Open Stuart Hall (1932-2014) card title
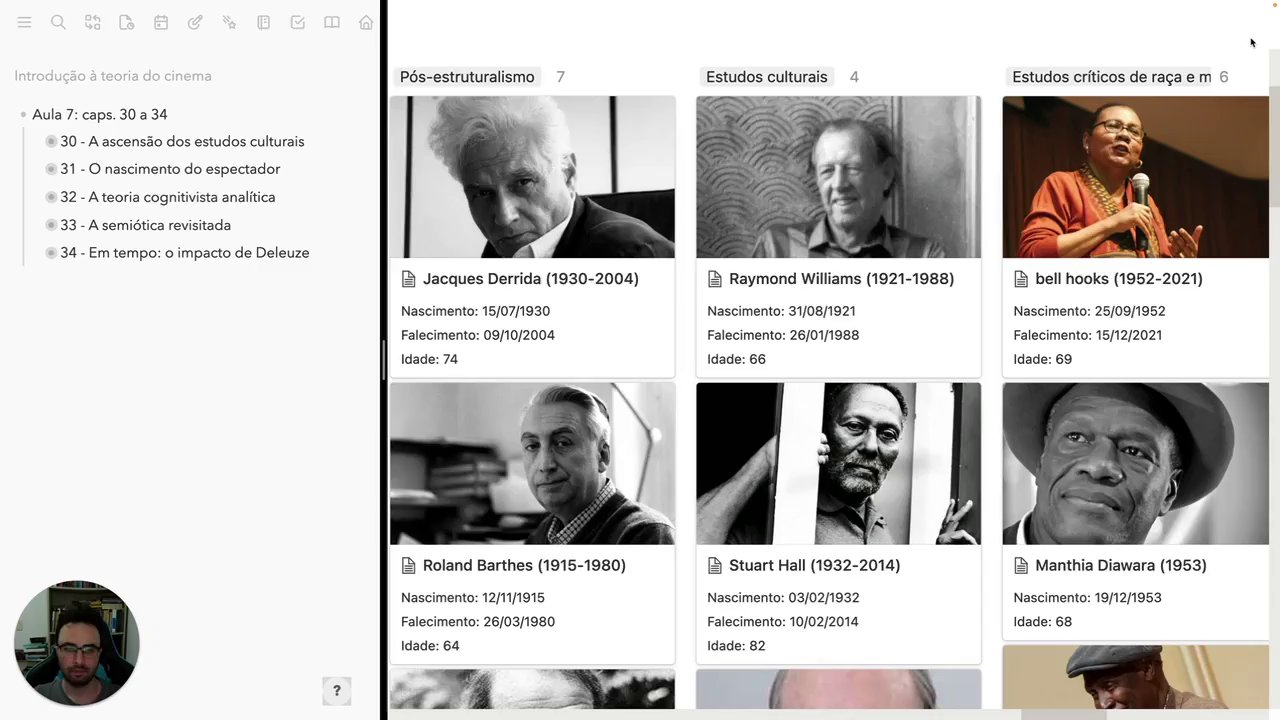This screenshot has width=1280, height=720. pyautogui.click(x=814, y=566)
